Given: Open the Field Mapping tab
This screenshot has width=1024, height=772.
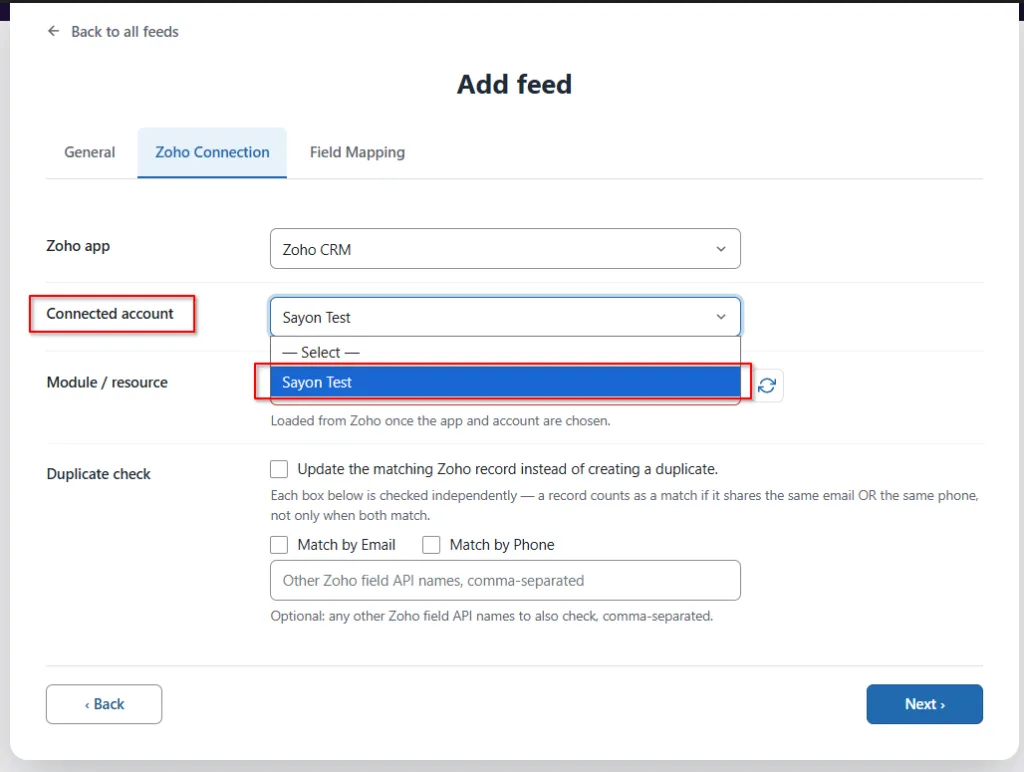Looking at the screenshot, I should pyautogui.click(x=357, y=152).
